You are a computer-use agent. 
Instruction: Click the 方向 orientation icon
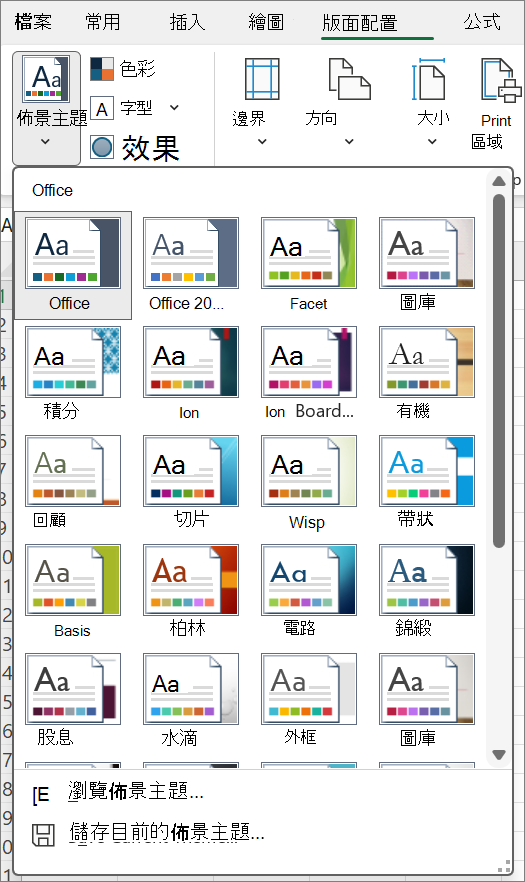tap(349, 79)
